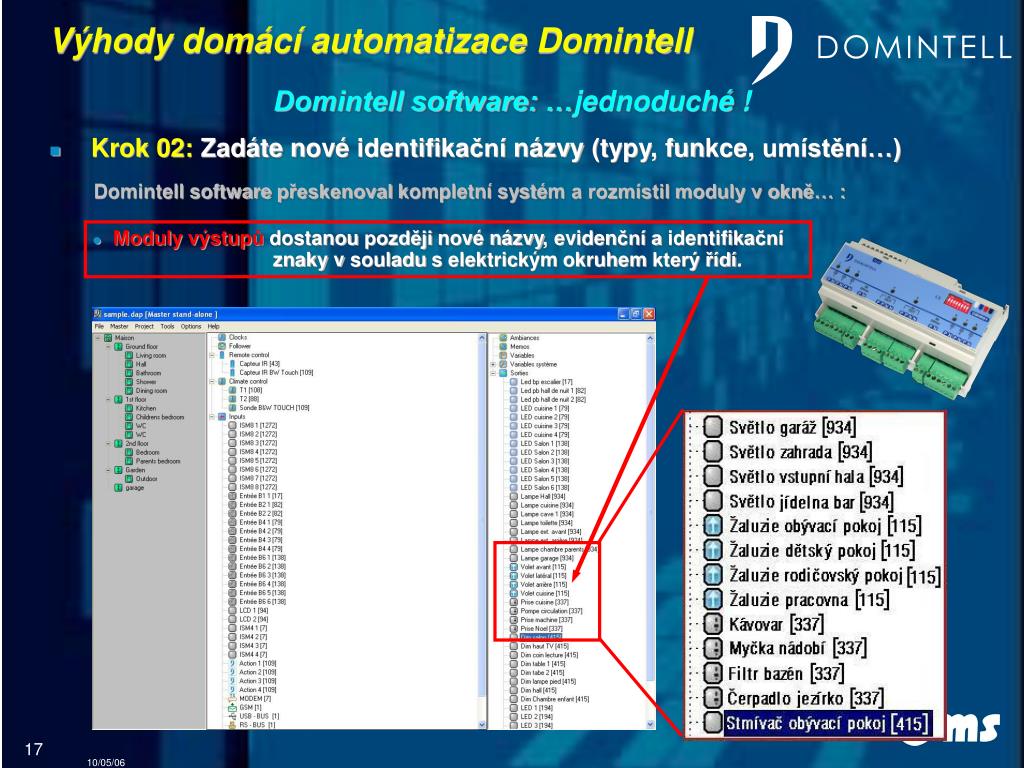Click the middle panel scrollbar up arrow
This screenshot has height=768, width=1024.
pos(483,338)
